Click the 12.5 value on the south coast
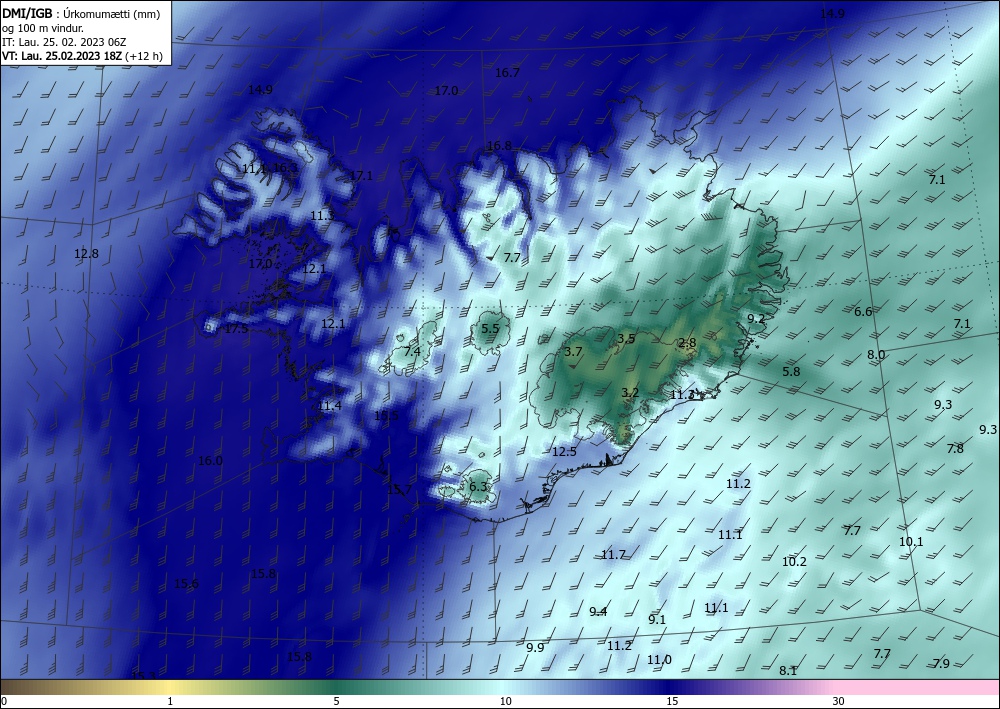The width and height of the screenshot is (1000, 709). [x=564, y=451]
